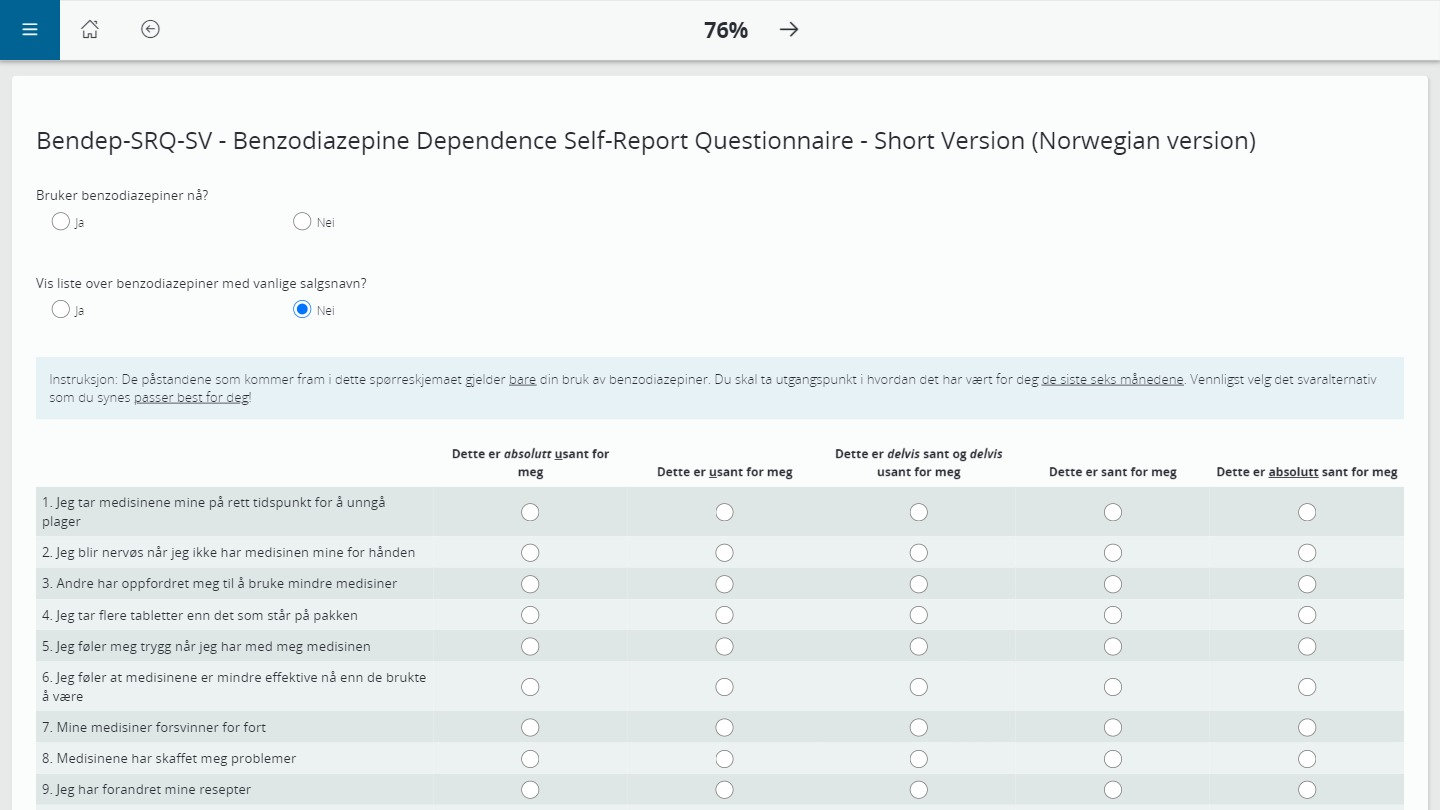Choose "Ja" to show benzodiazepine salgsnavn list
This screenshot has width=1440, height=810.
pos(60,309)
